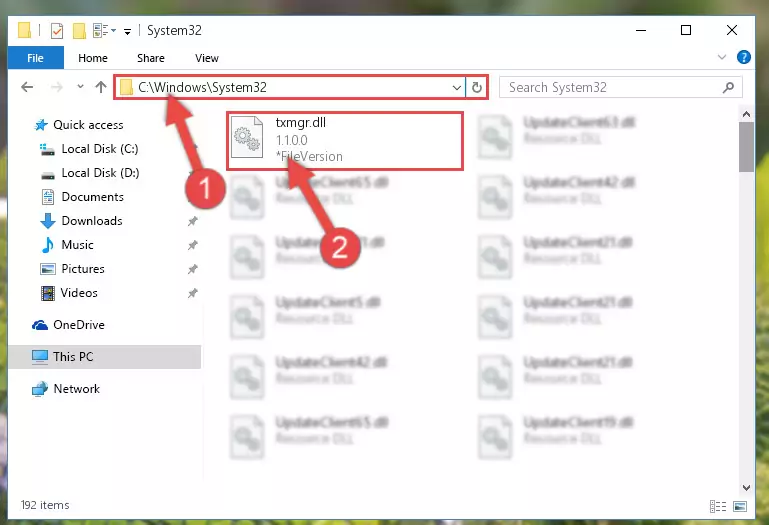Minimize the System32 window
The image size is (769, 525).
tap(641, 30)
